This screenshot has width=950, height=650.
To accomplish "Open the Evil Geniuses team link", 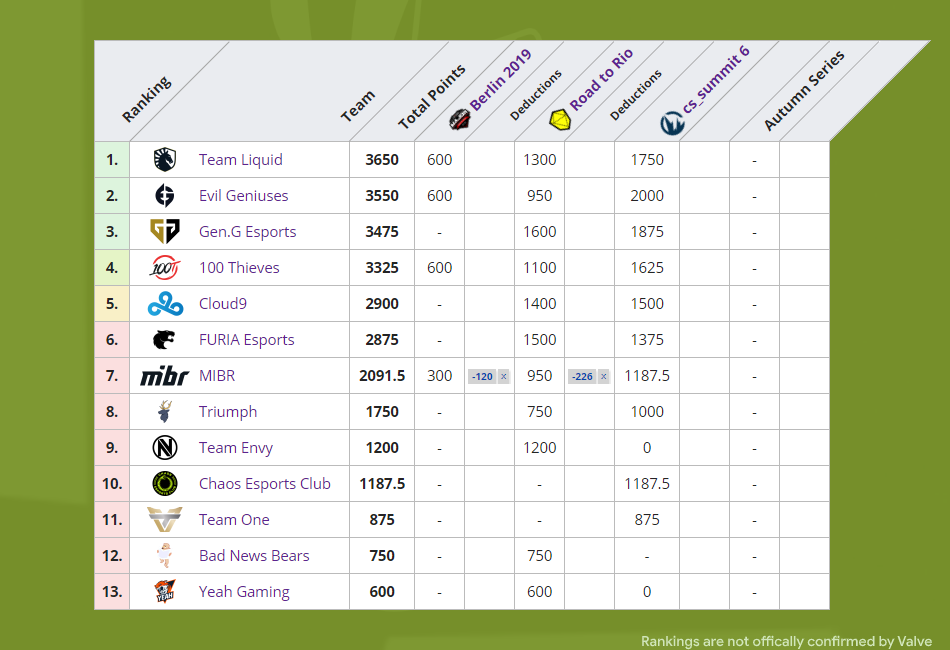I will pyautogui.click(x=244, y=196).
